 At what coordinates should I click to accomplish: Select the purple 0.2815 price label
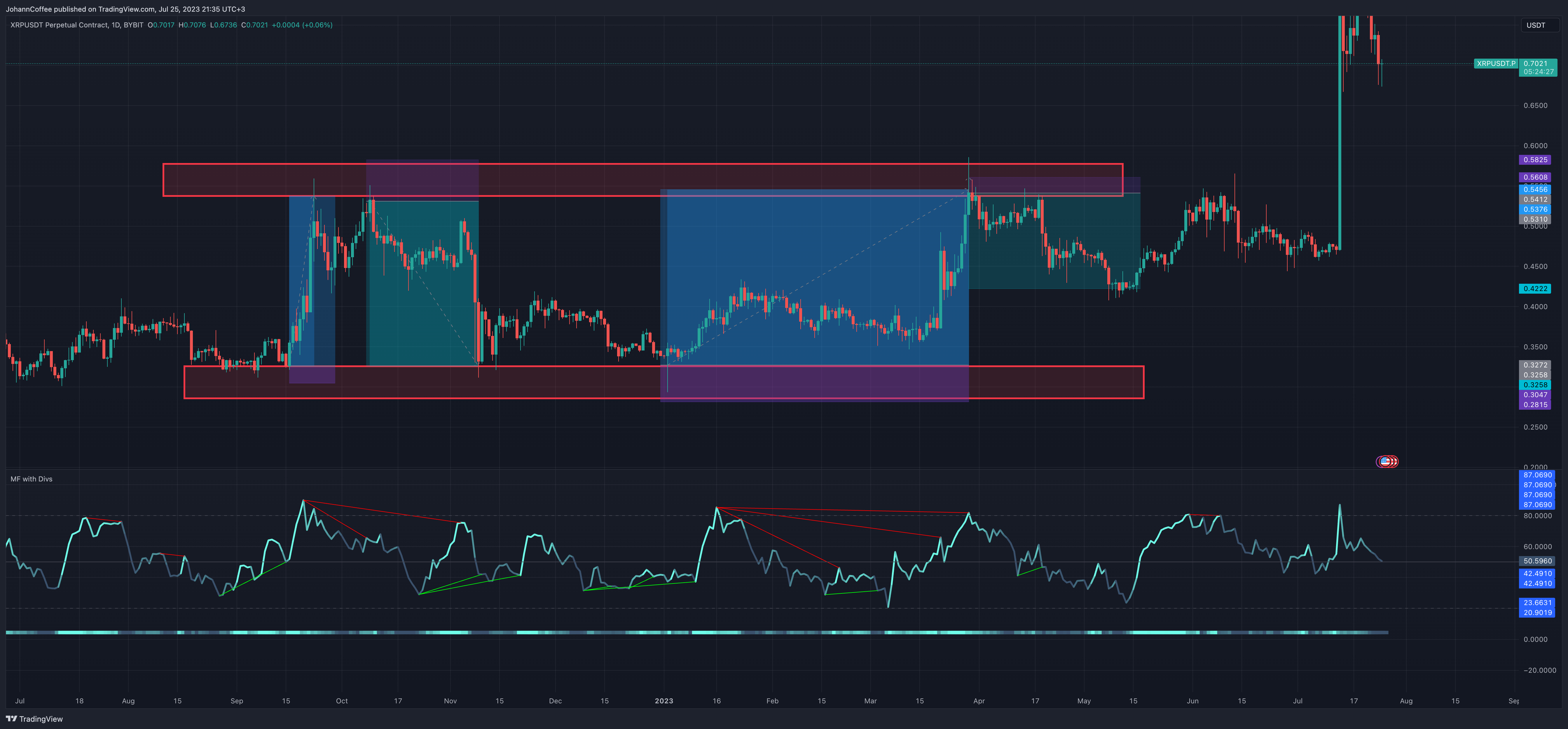tap(1535, 405)
